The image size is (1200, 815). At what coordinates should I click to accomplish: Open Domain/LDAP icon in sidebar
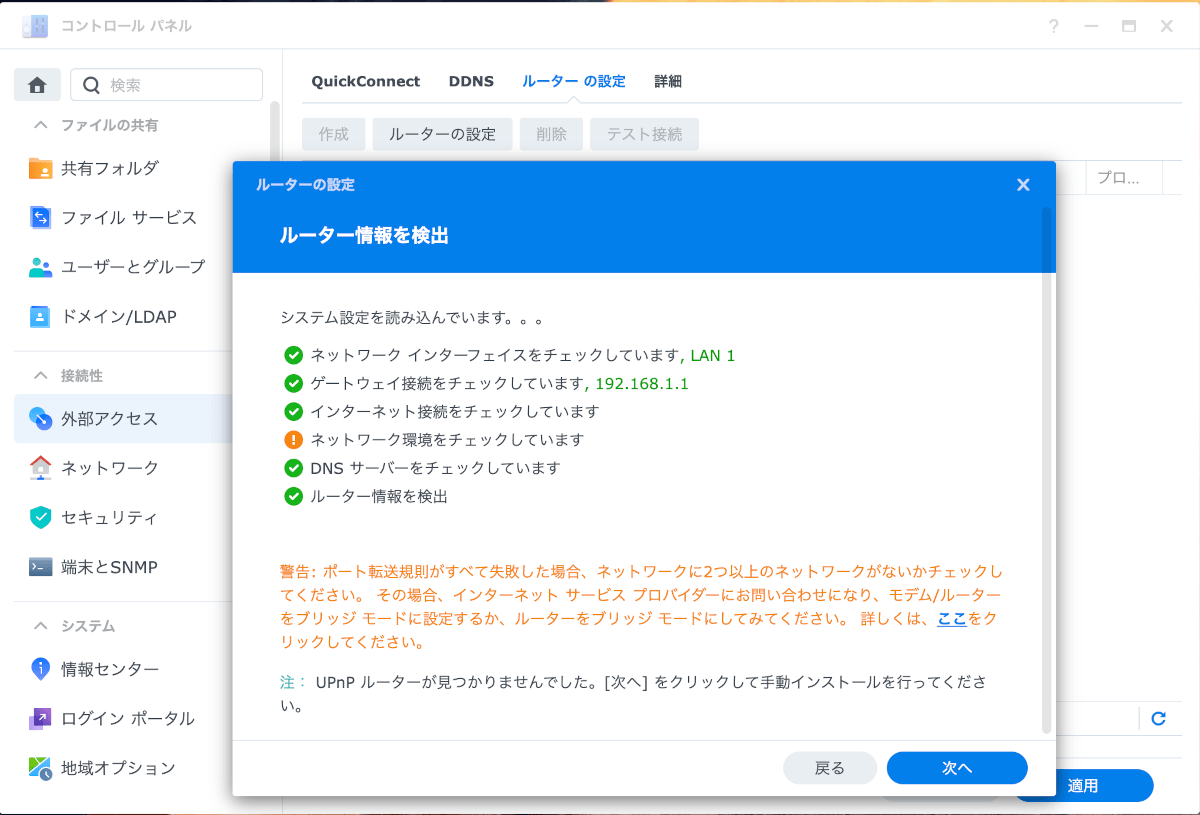[x=40, y=317]
